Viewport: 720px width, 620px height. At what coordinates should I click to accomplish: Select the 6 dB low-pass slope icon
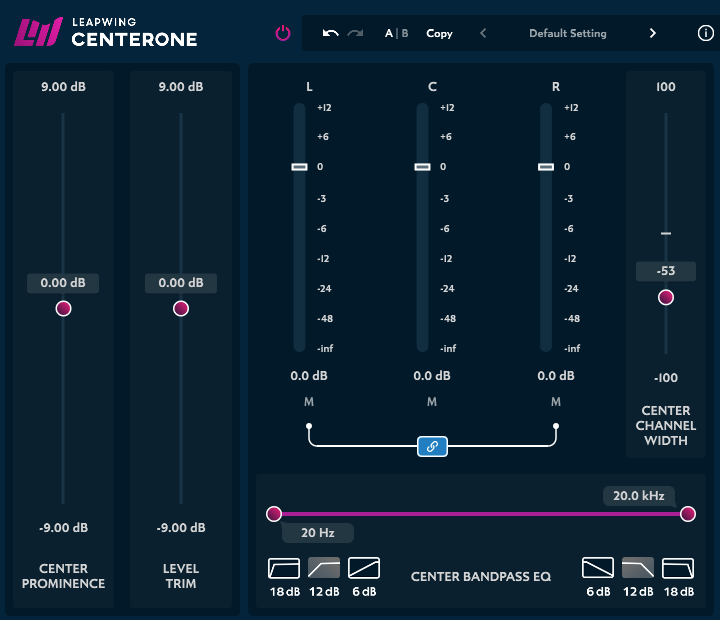598,569
